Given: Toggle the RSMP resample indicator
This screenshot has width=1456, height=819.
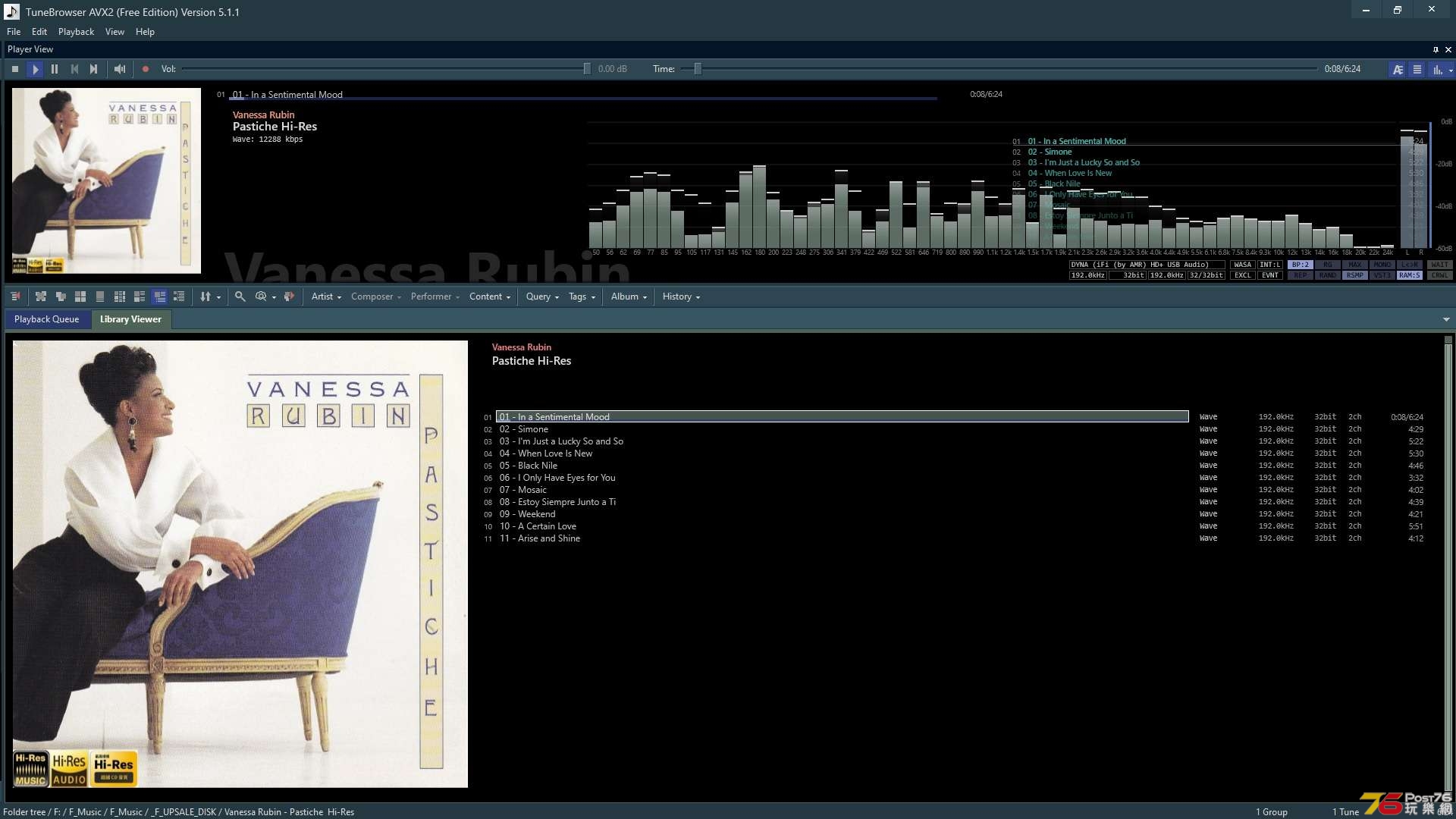Looking at the screenshot, I should tap(1354, 275).
